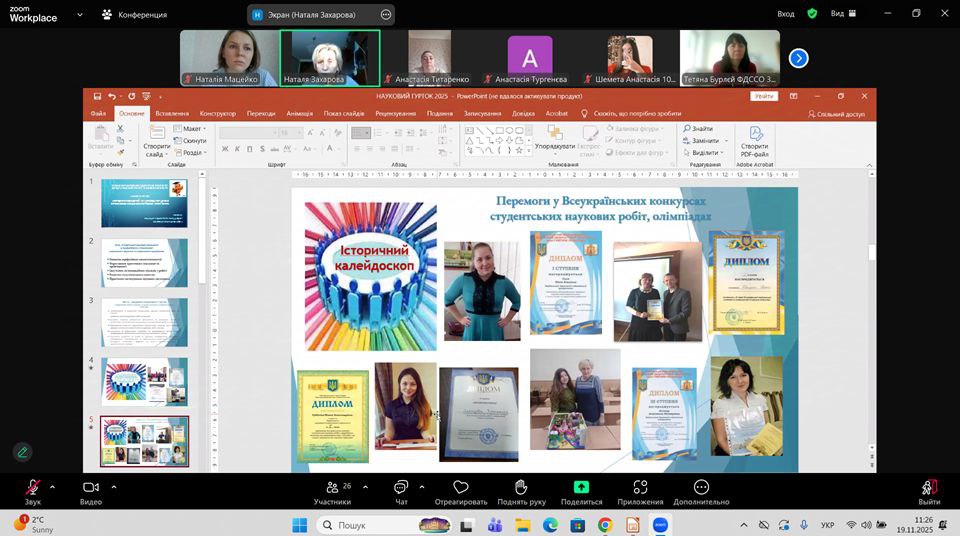The width and height of the screenshot is (961, 536).
Task: Open the Apps (Приложения) icon
Action: pos(640,487)
